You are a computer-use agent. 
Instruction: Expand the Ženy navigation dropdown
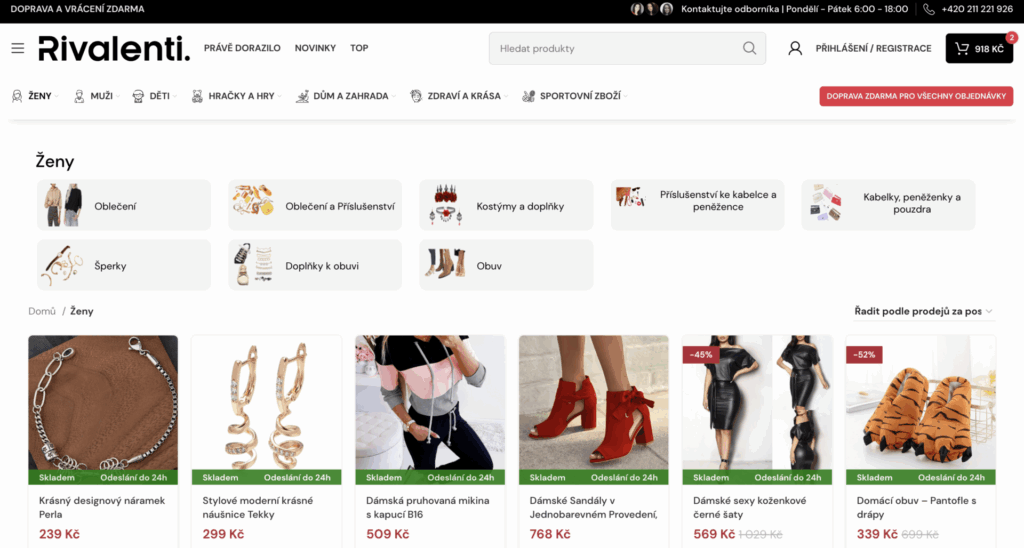tap(36, 96)
